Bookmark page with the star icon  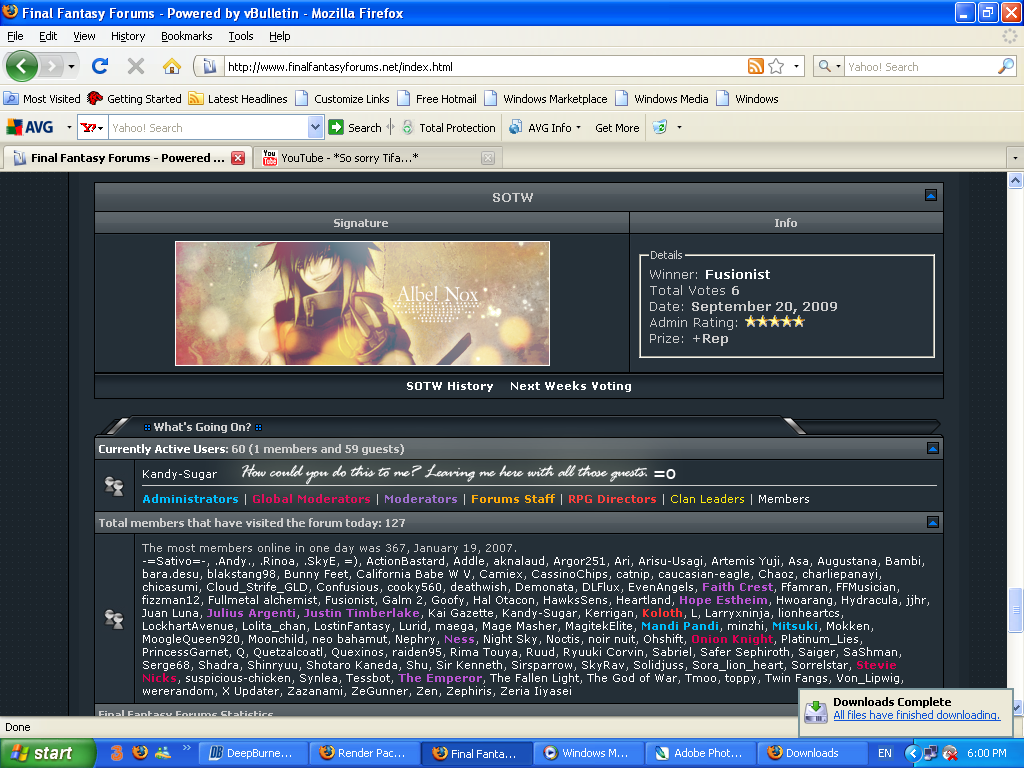tap(776, 67)
